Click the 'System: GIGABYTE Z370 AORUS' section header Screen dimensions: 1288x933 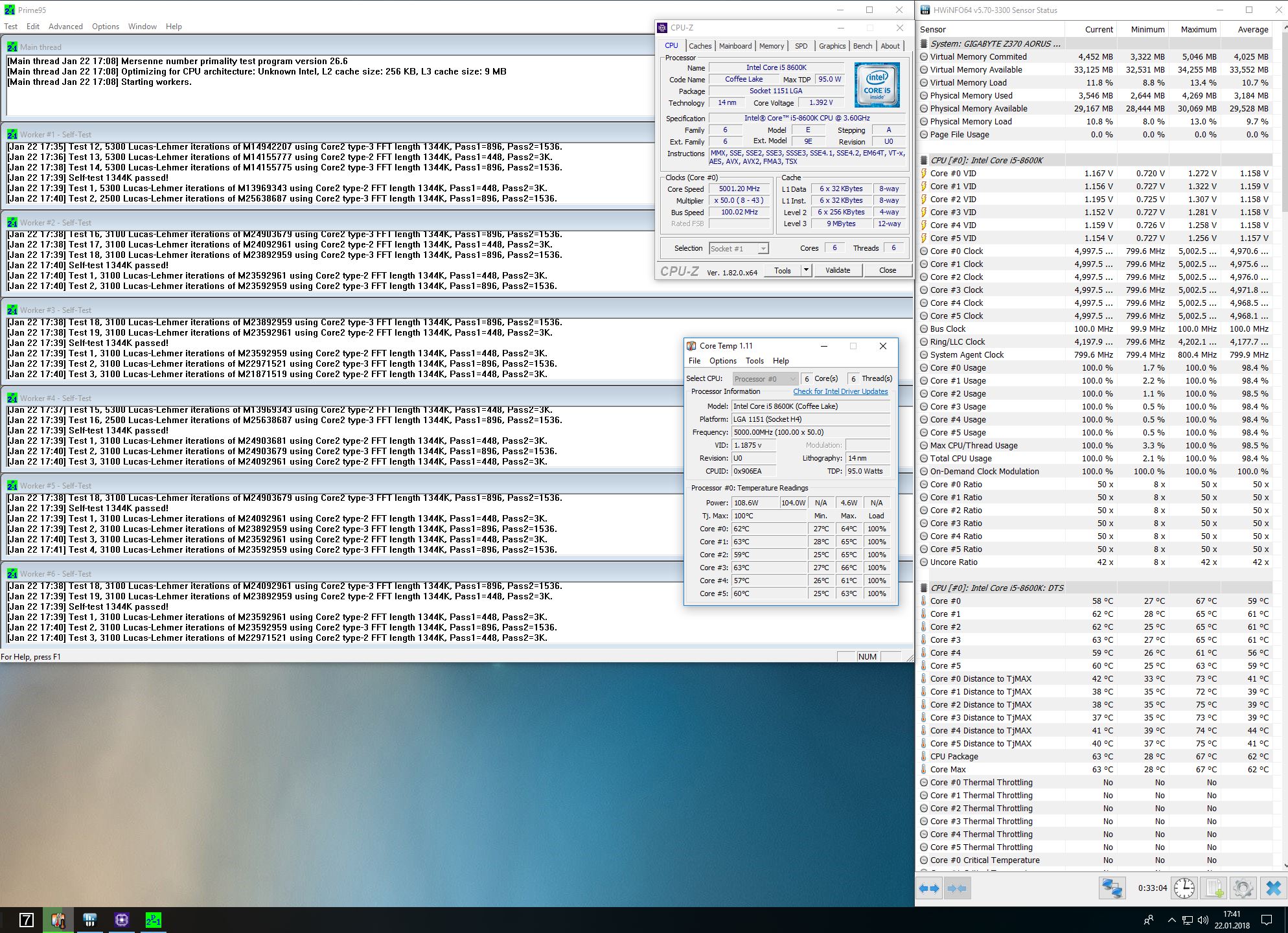[1095, 43]
